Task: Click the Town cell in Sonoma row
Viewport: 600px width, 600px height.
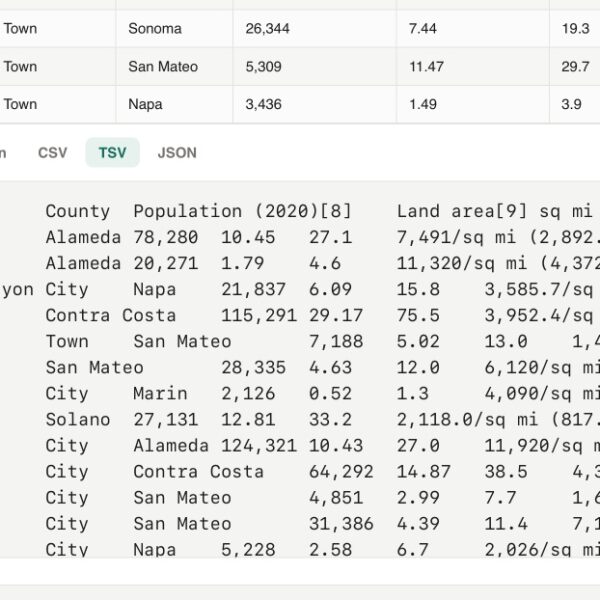Action: point(58,29)
